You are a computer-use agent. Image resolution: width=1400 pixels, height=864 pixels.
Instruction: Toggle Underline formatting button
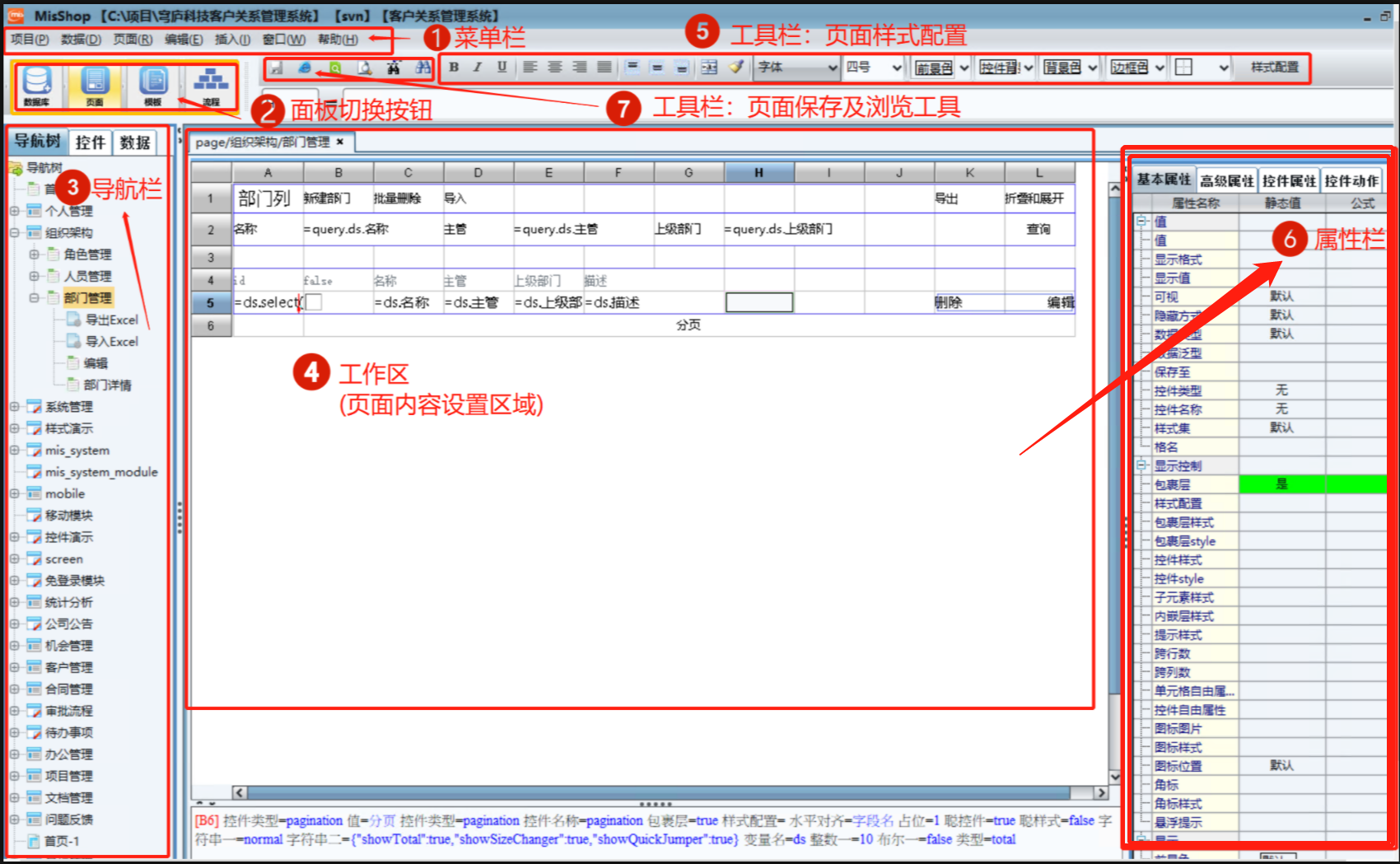(502, 68)
